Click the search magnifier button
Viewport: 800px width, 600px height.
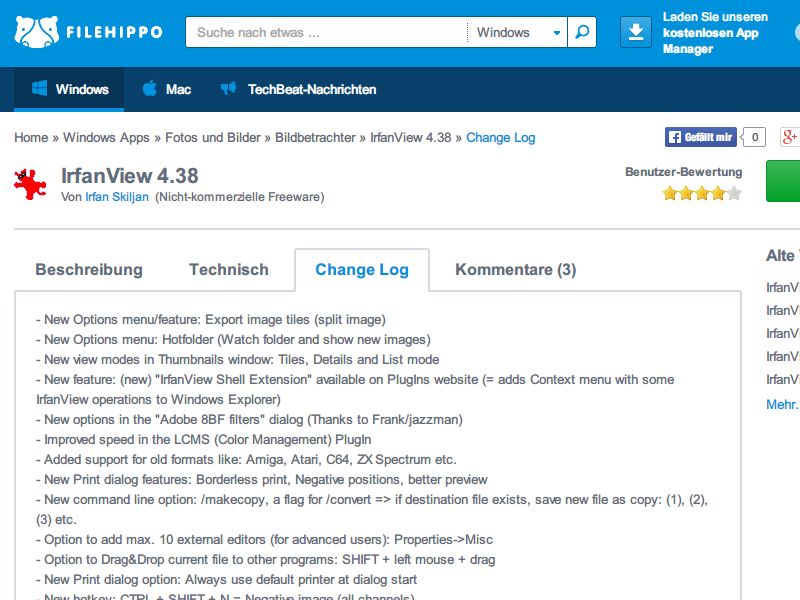coord(582,32)
